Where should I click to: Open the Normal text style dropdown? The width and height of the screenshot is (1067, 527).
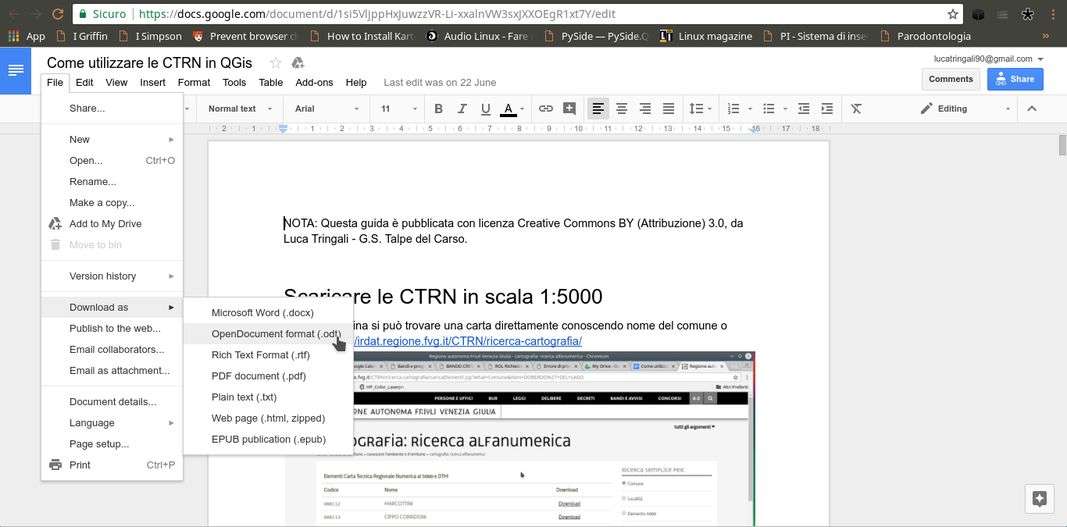(238, 108)
